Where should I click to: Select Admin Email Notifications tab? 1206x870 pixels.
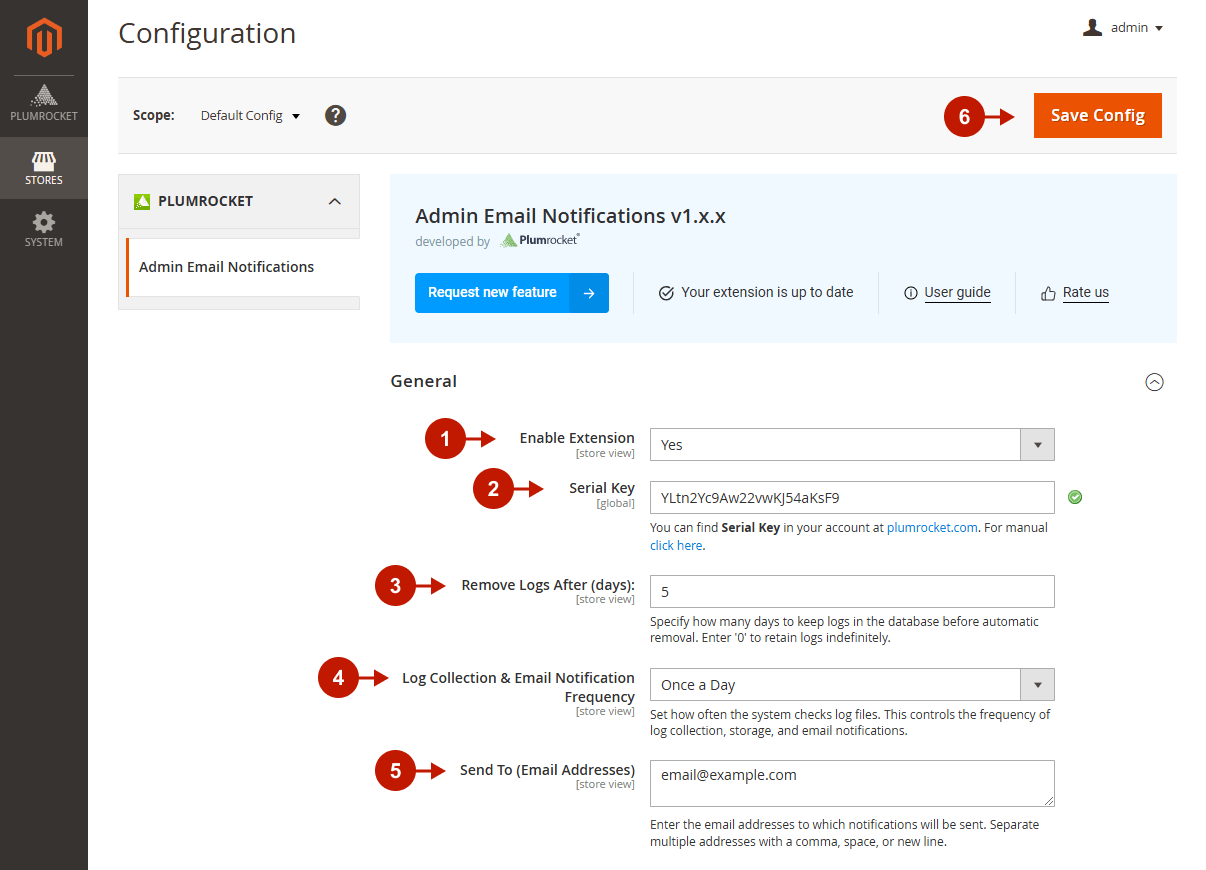(227, 267)
